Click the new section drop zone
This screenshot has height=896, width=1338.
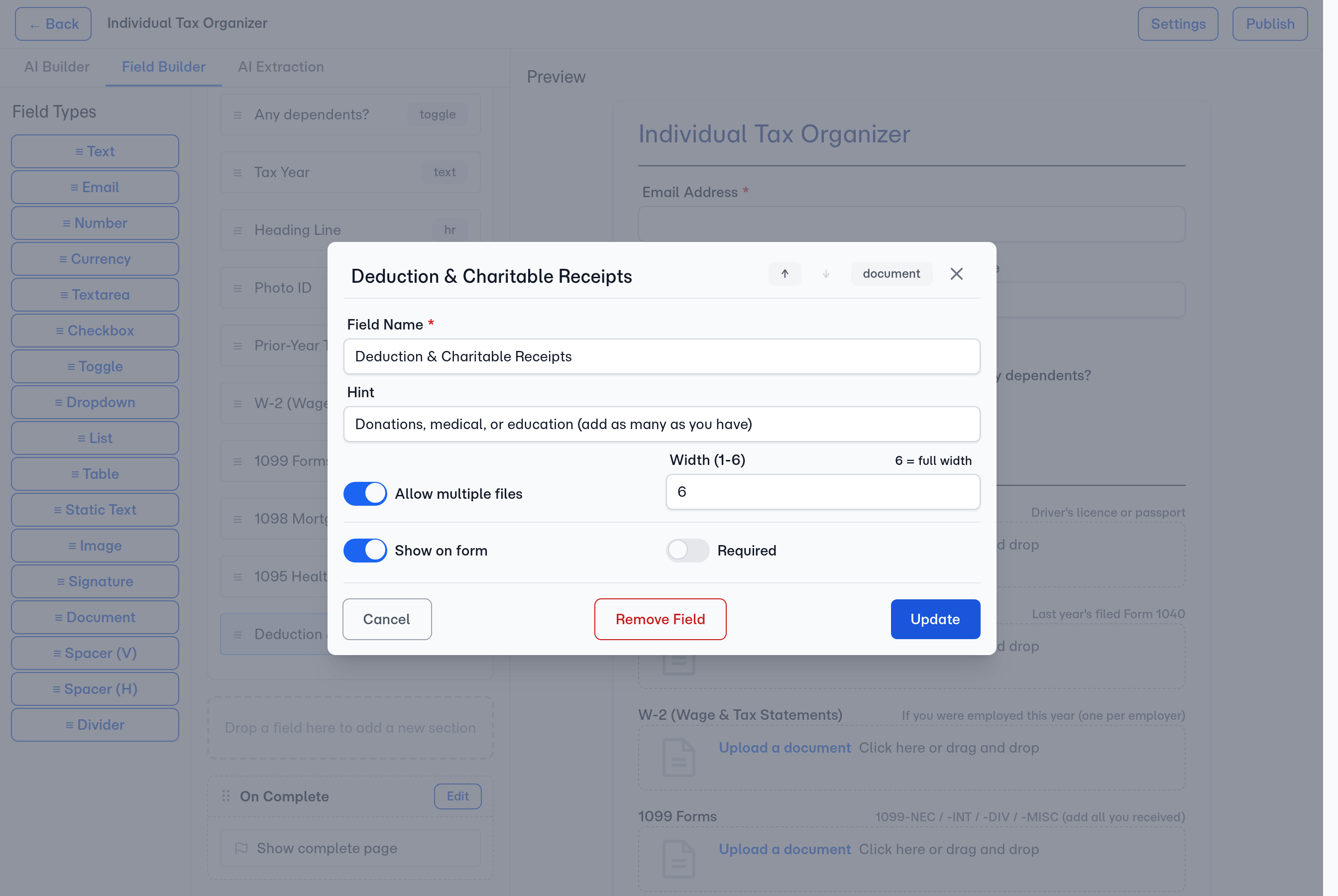coord(350,727)
